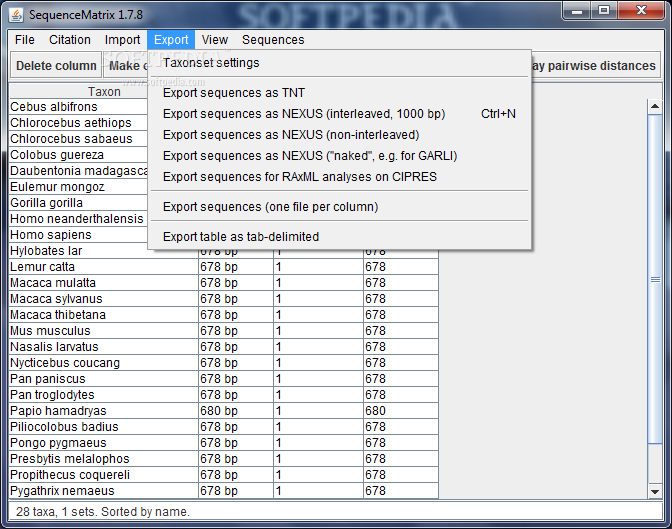
Task: Select the Chlorocebus aethiops row
Action: [x=78, y=123]
